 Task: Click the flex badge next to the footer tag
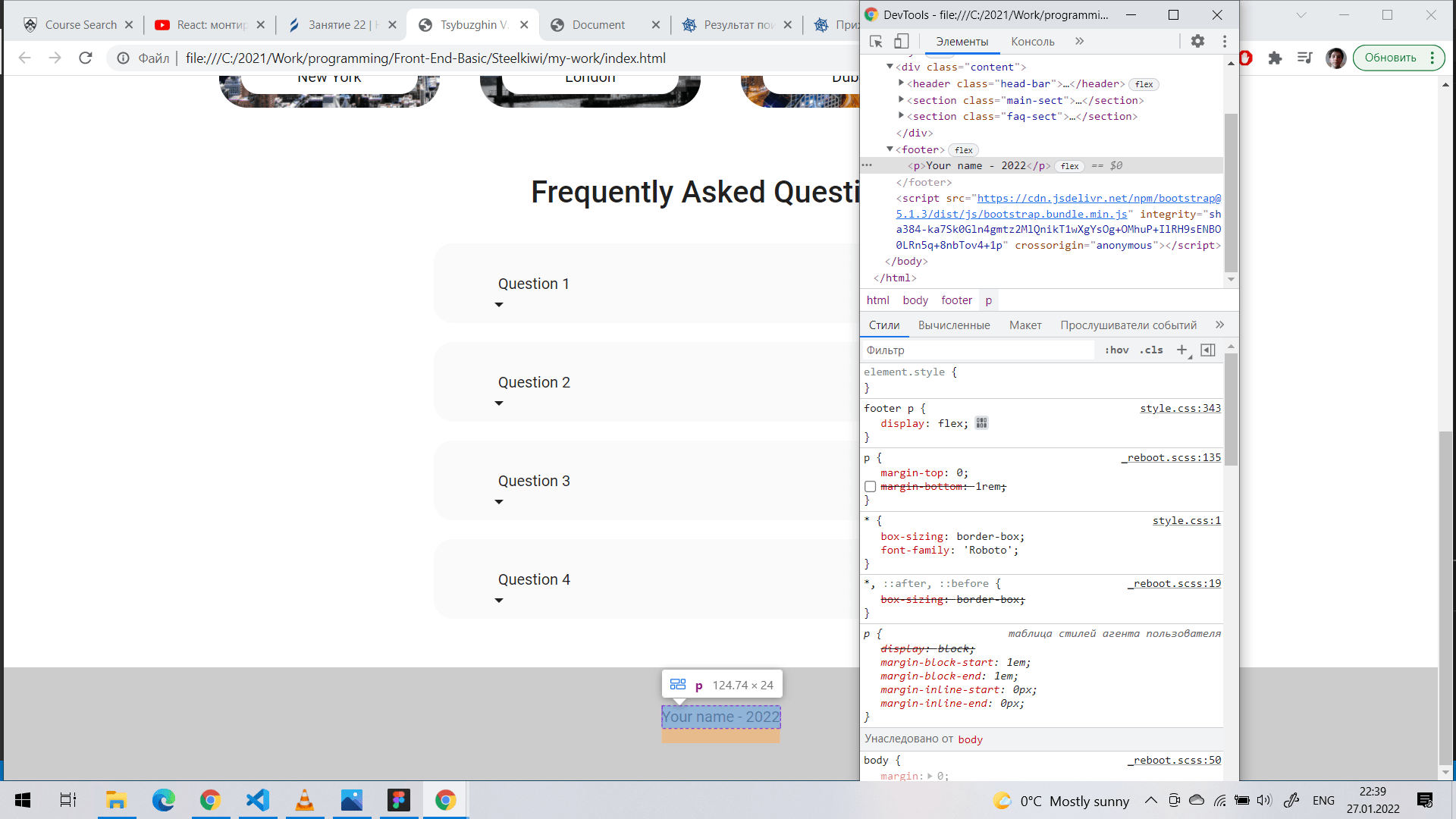(x=963, y=149)
